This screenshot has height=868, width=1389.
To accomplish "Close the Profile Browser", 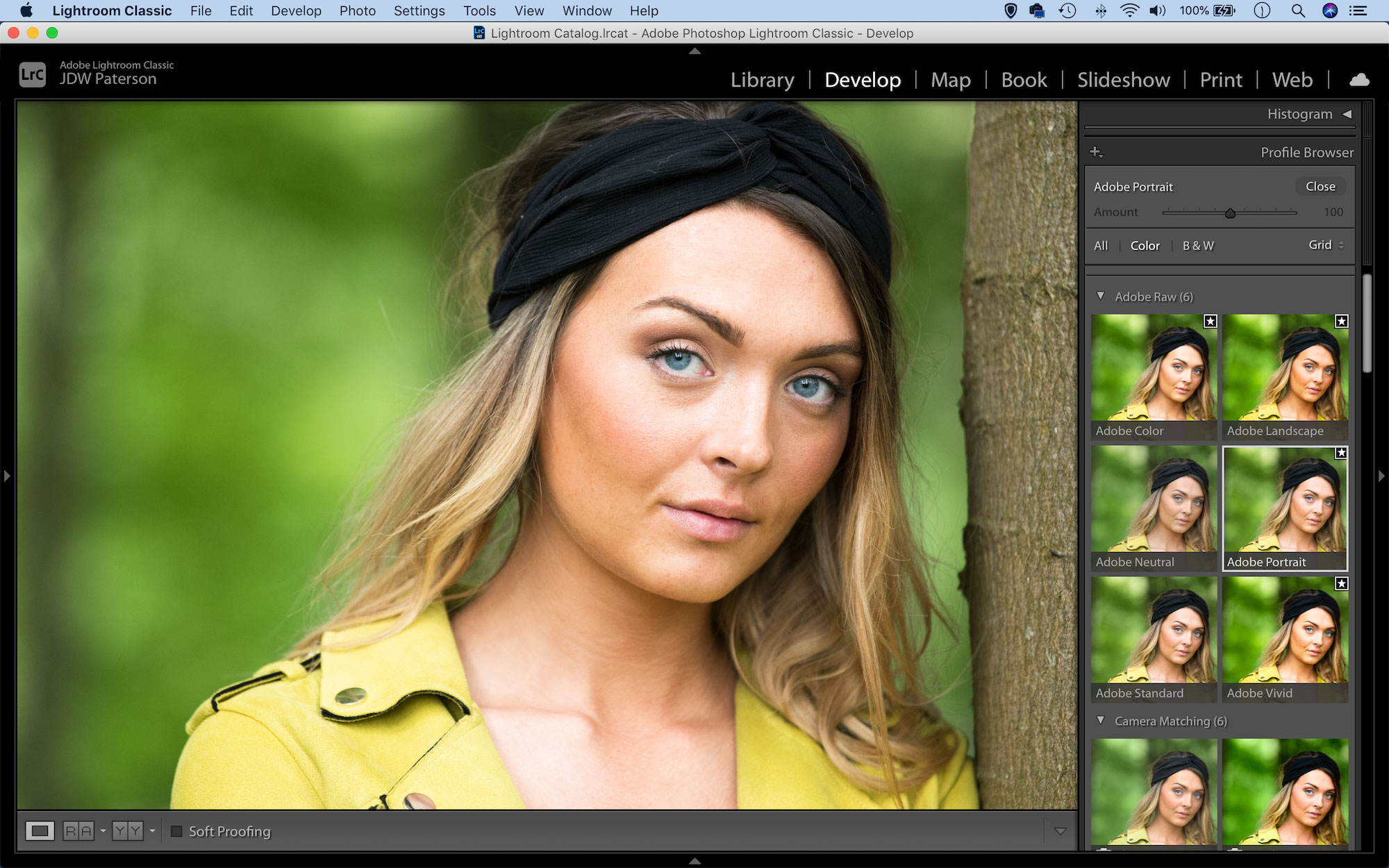I will point(1320,186).
